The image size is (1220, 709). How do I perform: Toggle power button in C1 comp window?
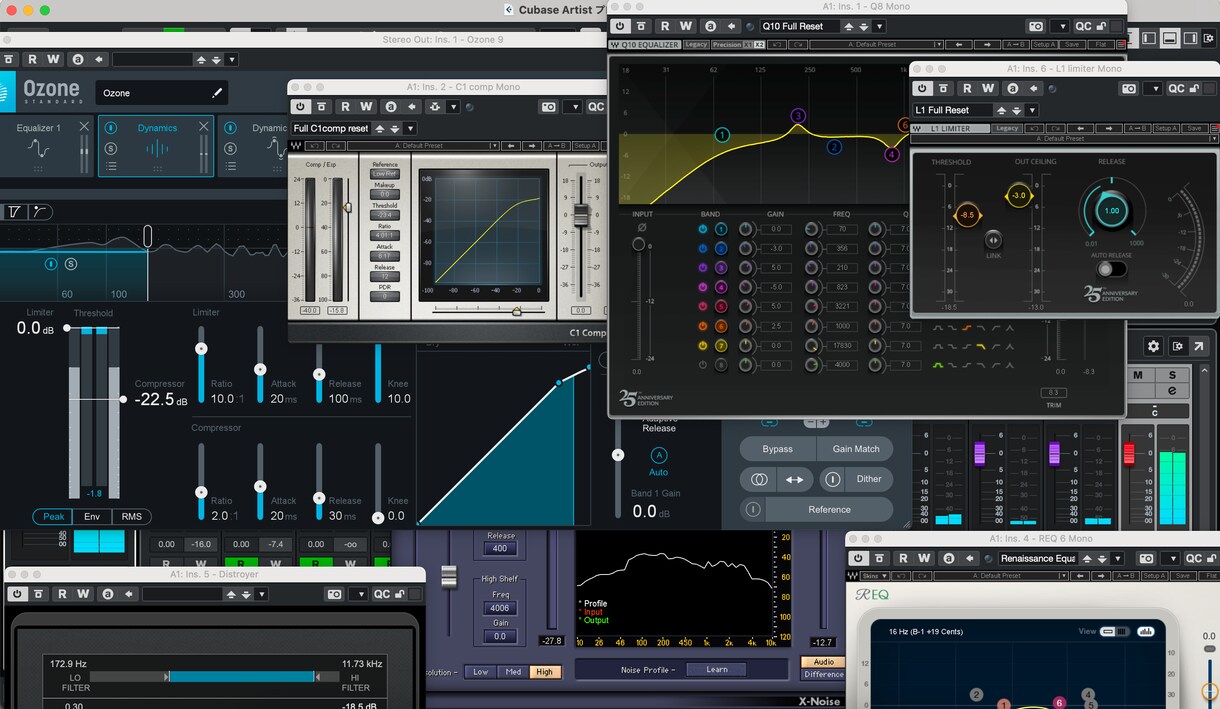click(299, 107)
